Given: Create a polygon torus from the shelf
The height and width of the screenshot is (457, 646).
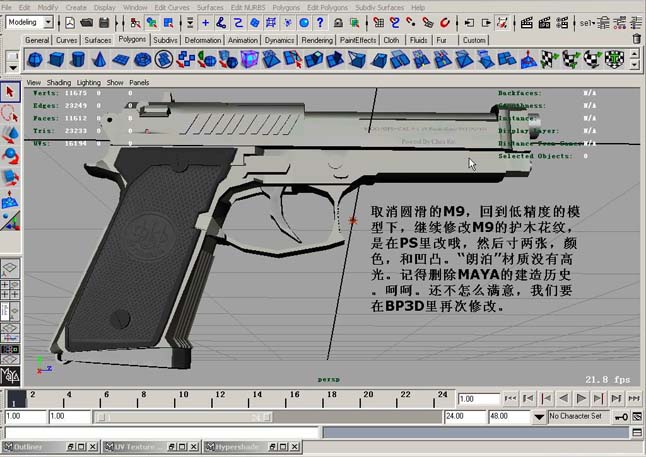Looking at the screenshot, I should tap(143, 60).
